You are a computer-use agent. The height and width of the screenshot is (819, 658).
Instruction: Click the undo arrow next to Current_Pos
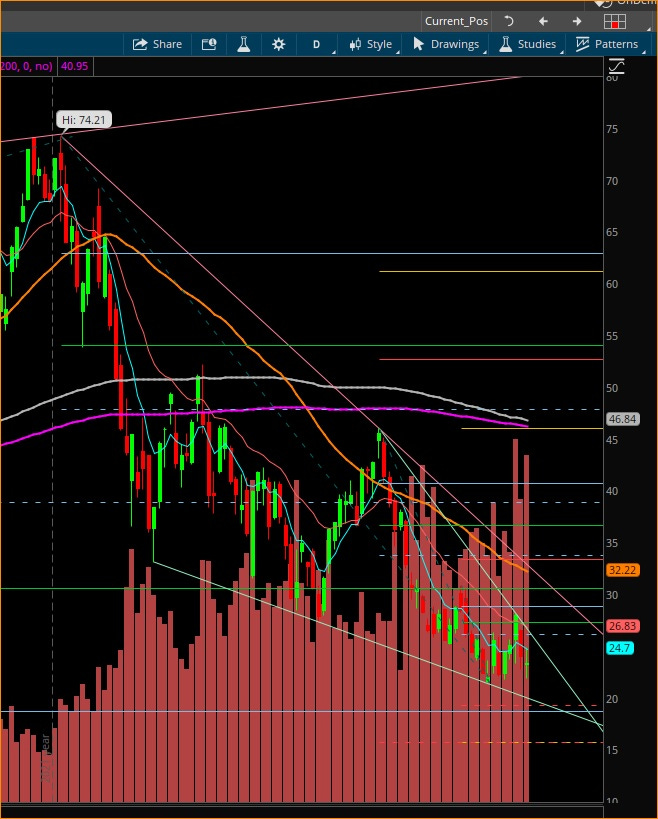[x=509, y=21]
